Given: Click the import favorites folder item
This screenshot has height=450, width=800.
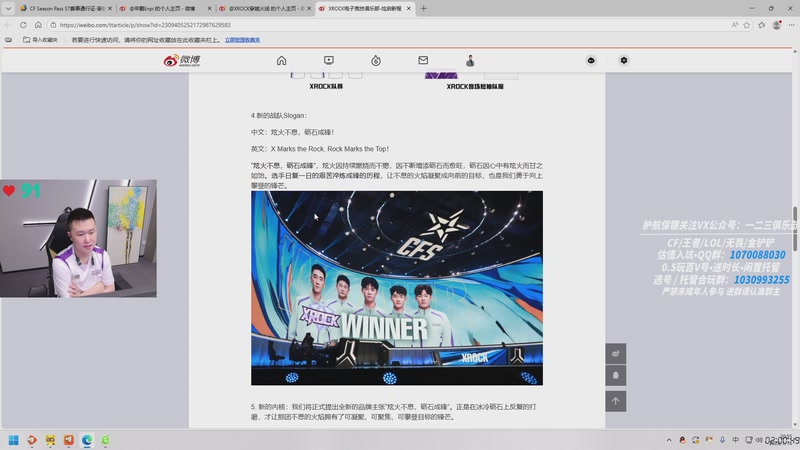Looking at the screenshot, I should (x=40, y=40).
